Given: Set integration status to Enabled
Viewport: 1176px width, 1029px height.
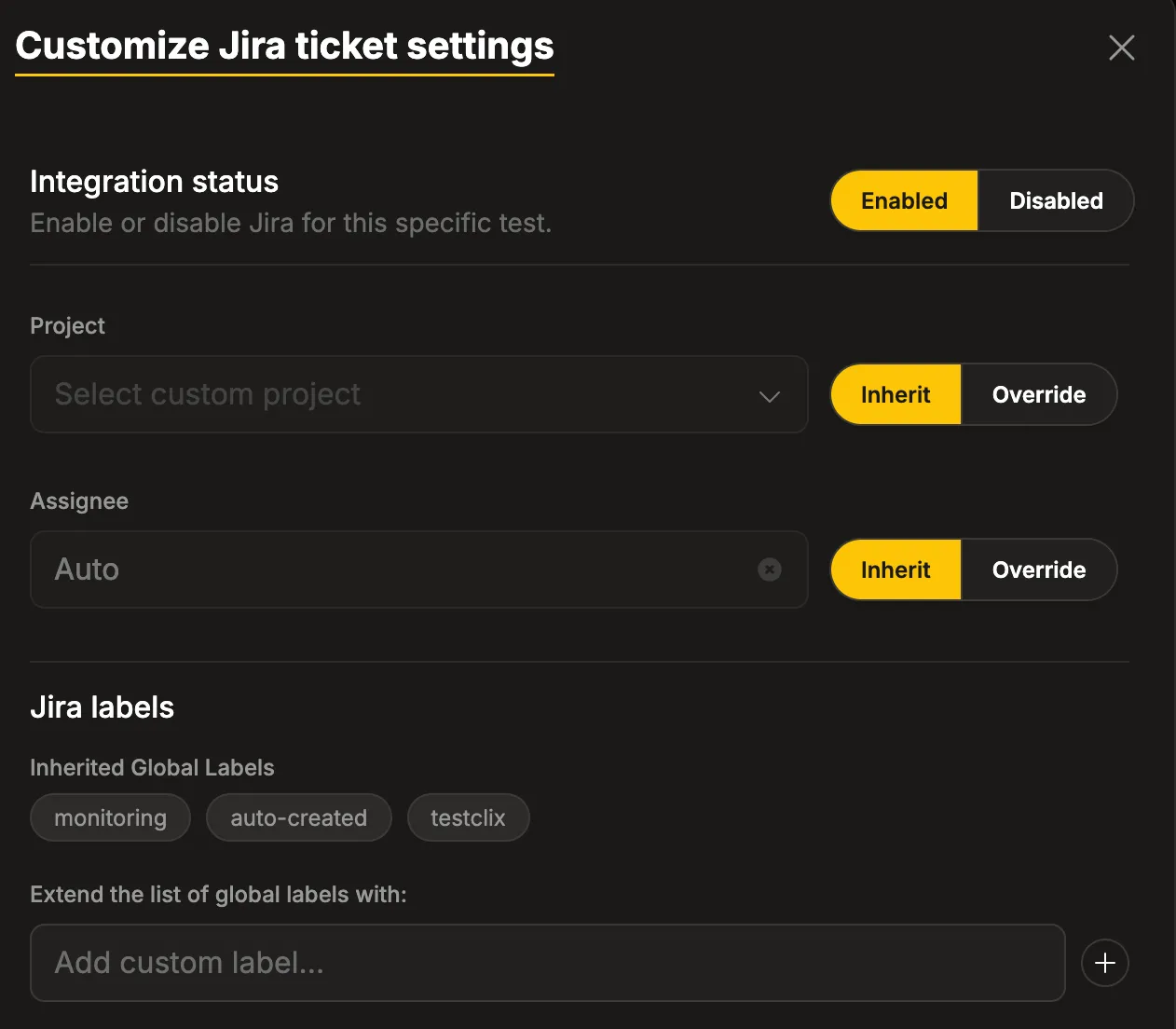Looking at the screenshot, I should (x=904, y=200).
